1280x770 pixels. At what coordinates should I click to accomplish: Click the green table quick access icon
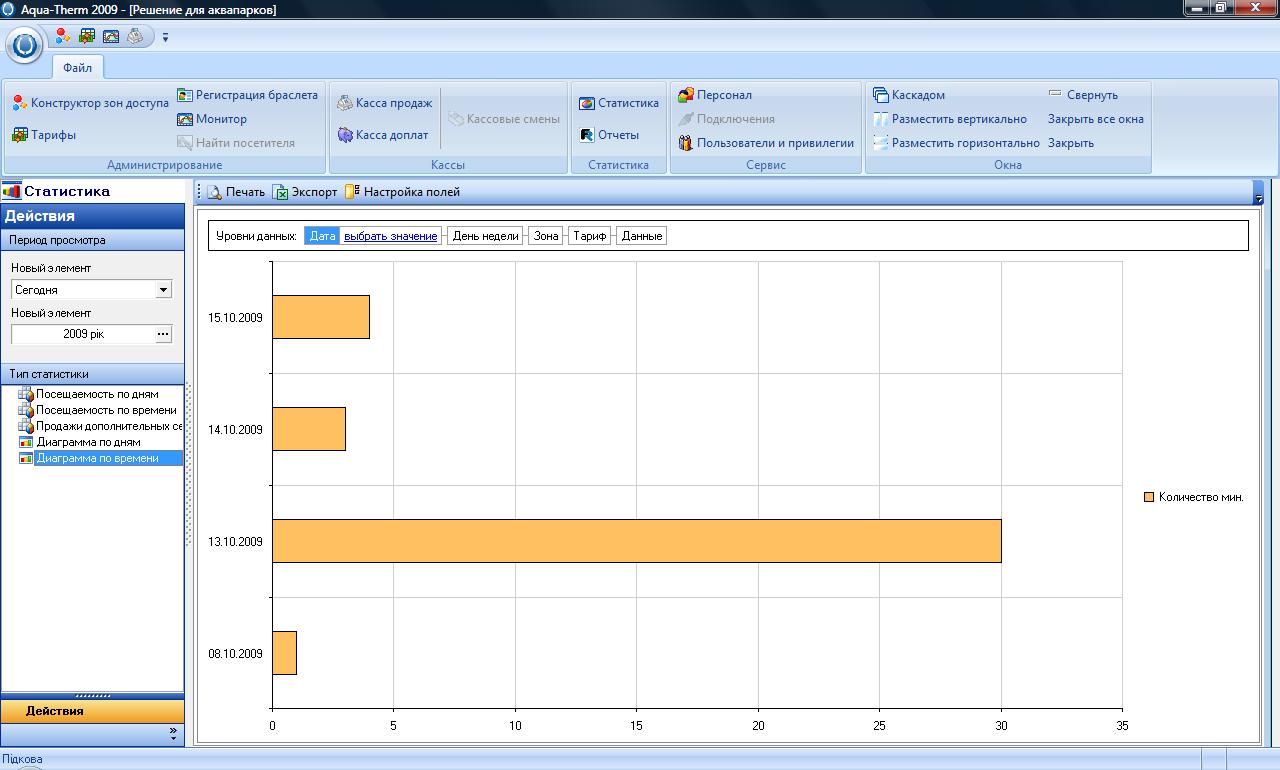(87, 37)
